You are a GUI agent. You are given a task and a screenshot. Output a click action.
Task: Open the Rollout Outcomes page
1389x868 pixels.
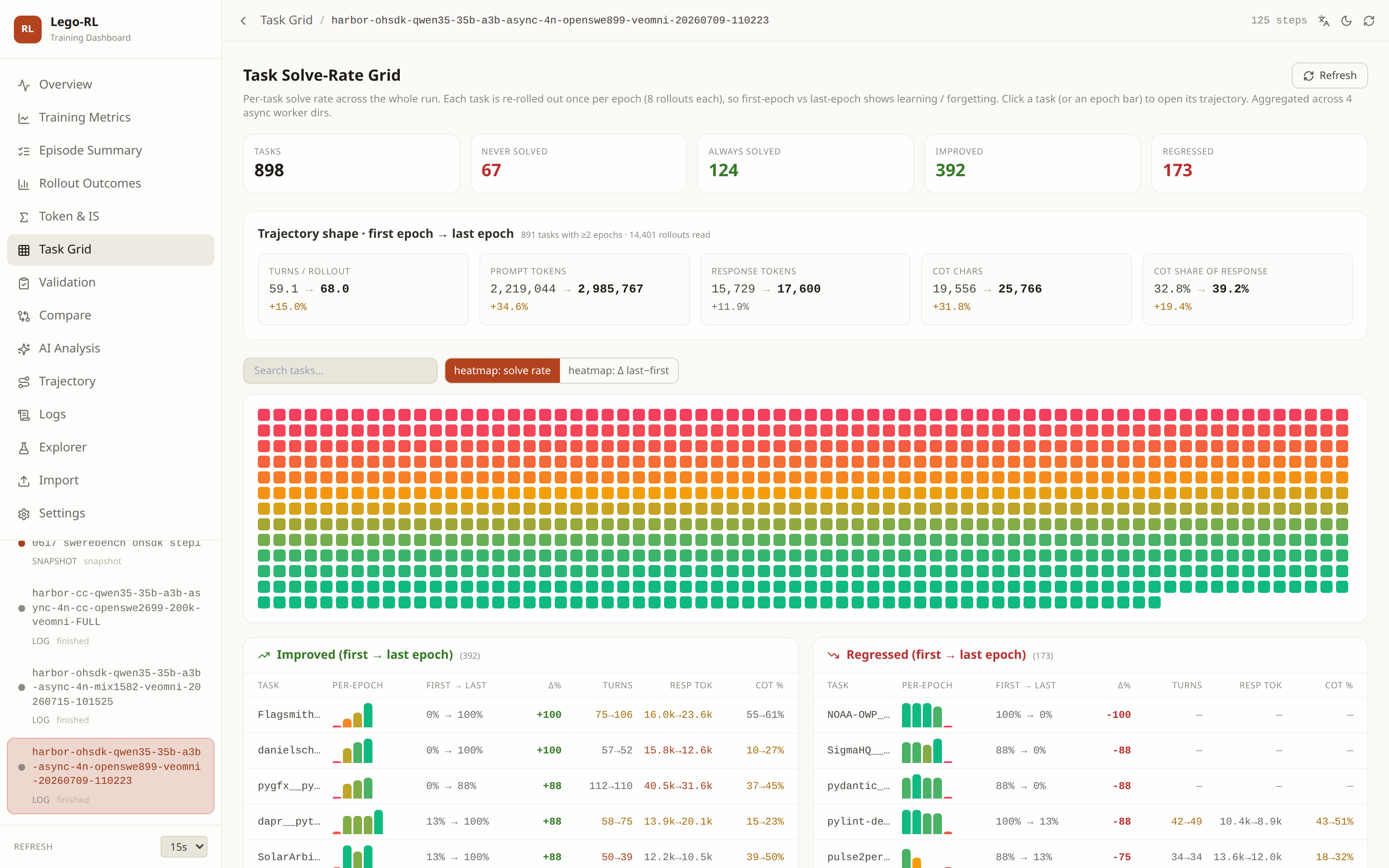tap(110, 184)
